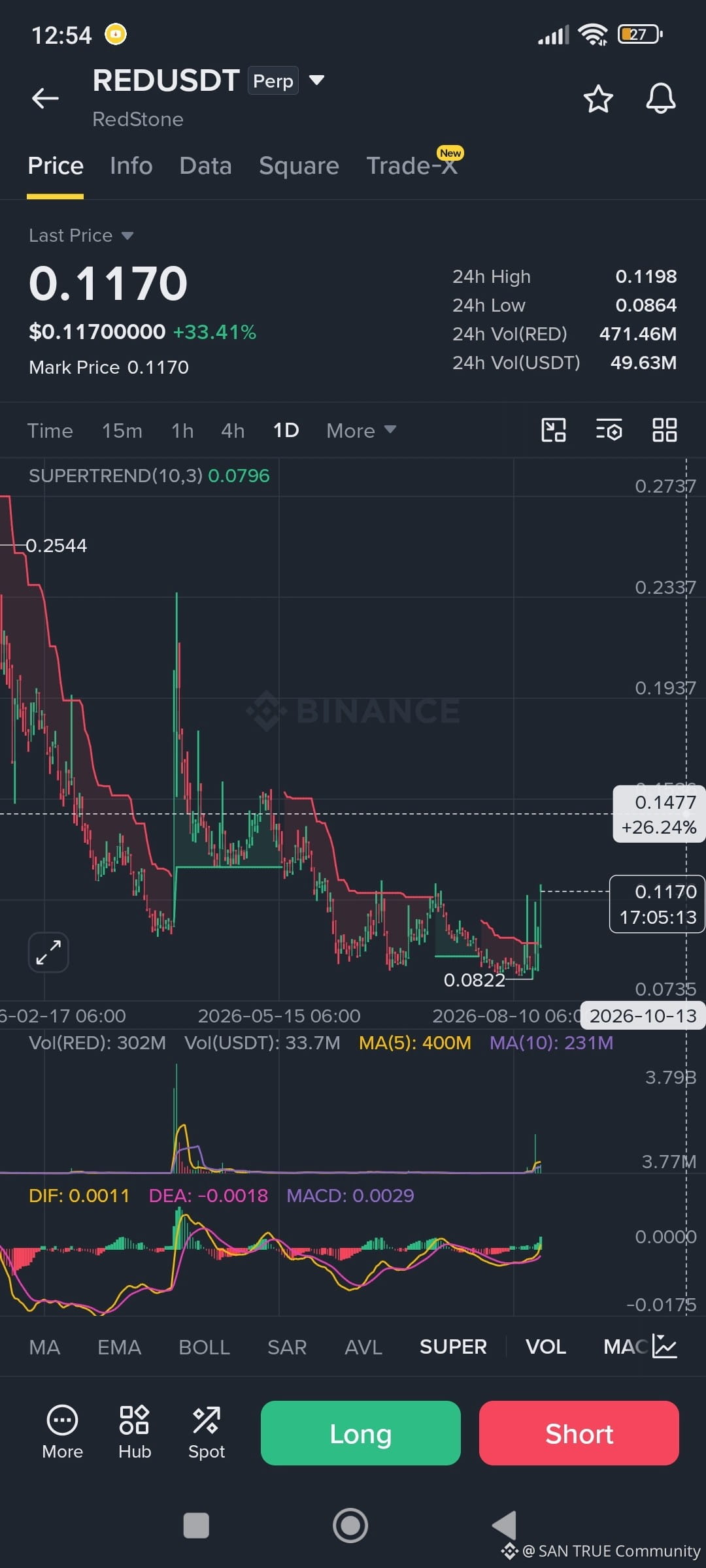Open multi-chart grid layout icon
The height and width of the screenshot is (1568, 706).
coord(664,430)
